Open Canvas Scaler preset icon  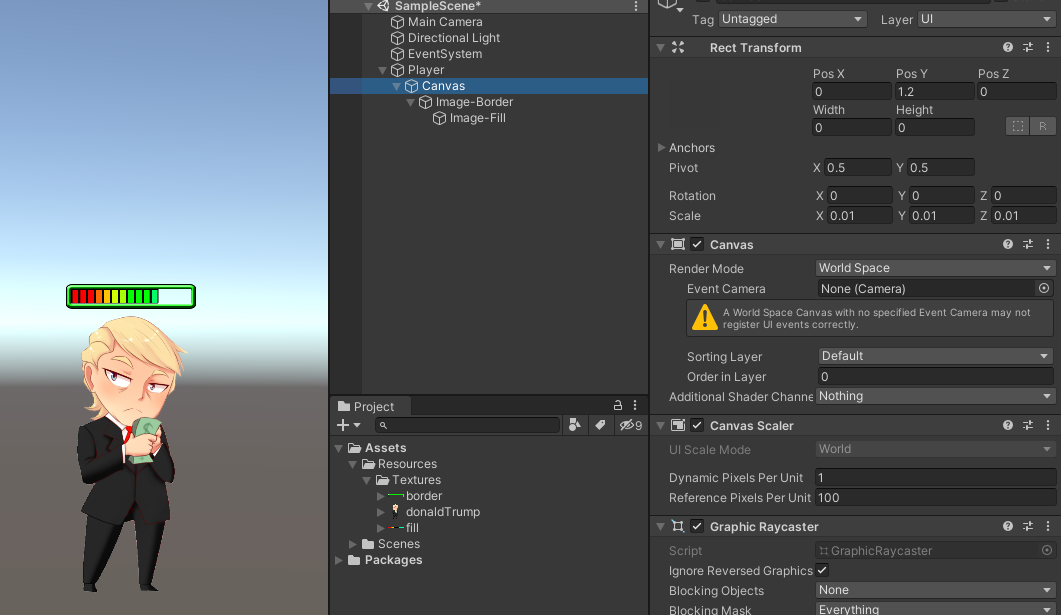[1028, 425]
